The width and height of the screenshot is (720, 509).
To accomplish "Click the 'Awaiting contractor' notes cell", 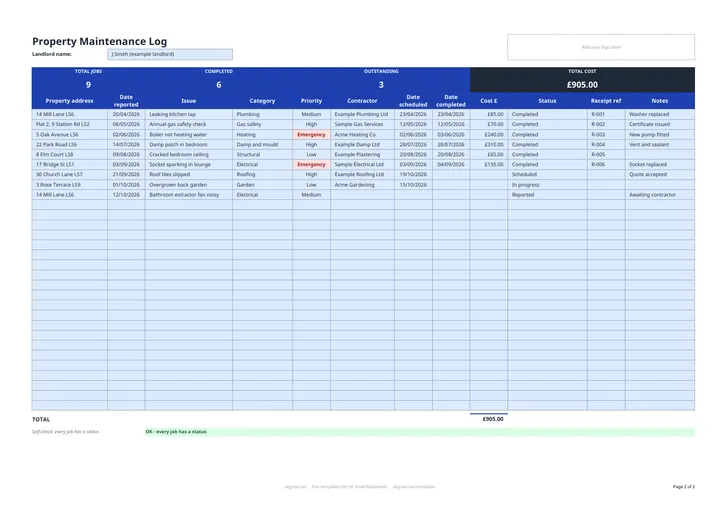I will tap(660, 195).
